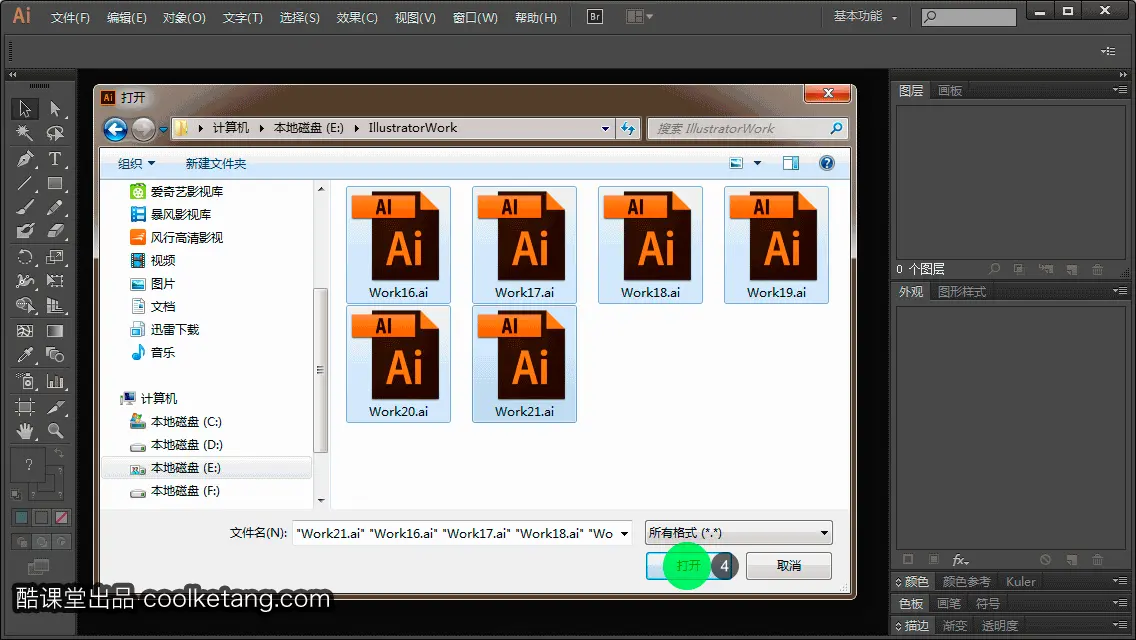Select the Rectangle tool

pos(55,183)
